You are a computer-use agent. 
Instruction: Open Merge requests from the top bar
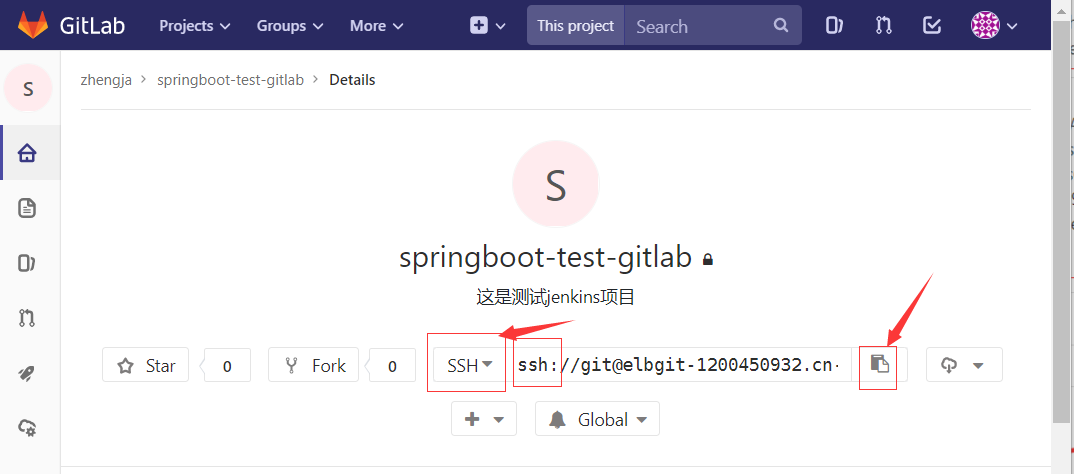883,26
